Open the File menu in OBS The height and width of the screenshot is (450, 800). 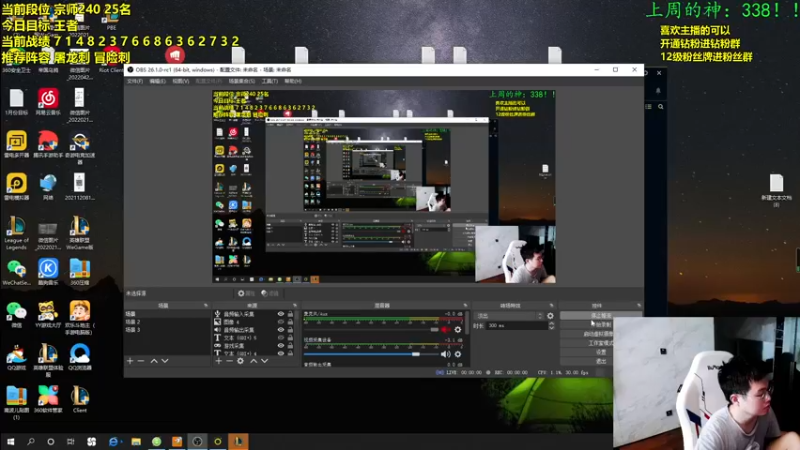(135, 81)
